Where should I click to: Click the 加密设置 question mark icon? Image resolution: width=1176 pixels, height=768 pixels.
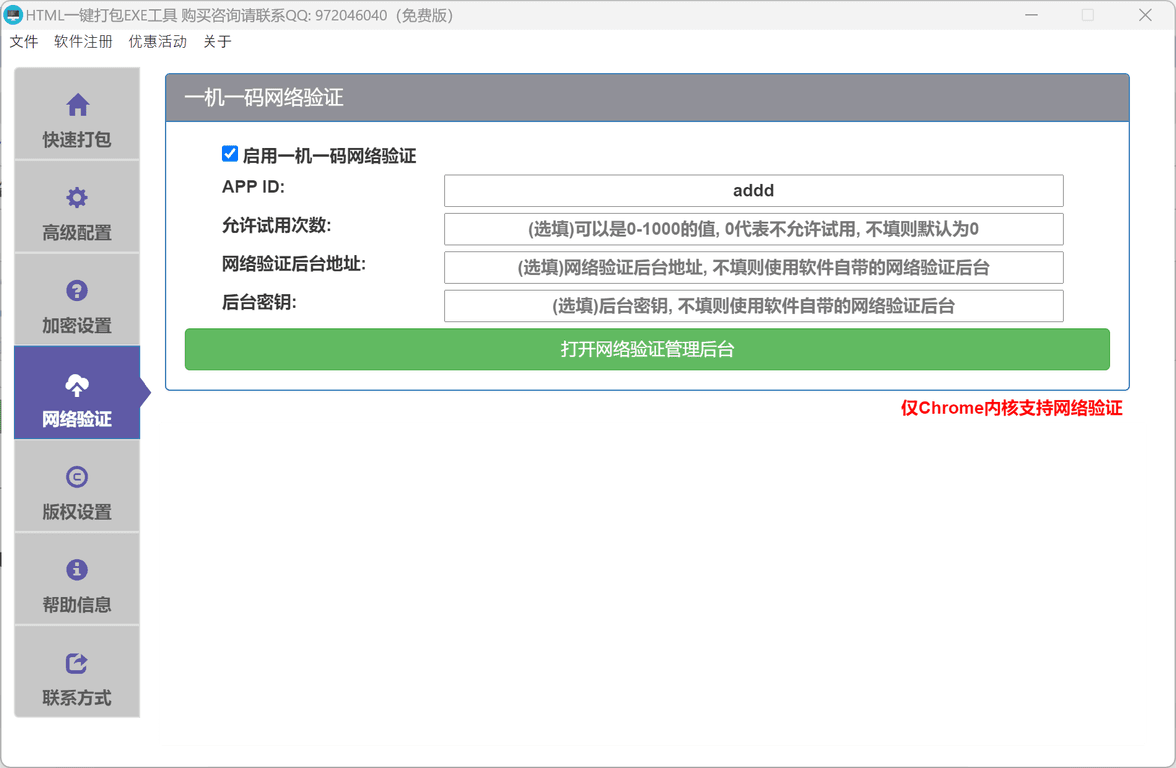tap(77, 288)
